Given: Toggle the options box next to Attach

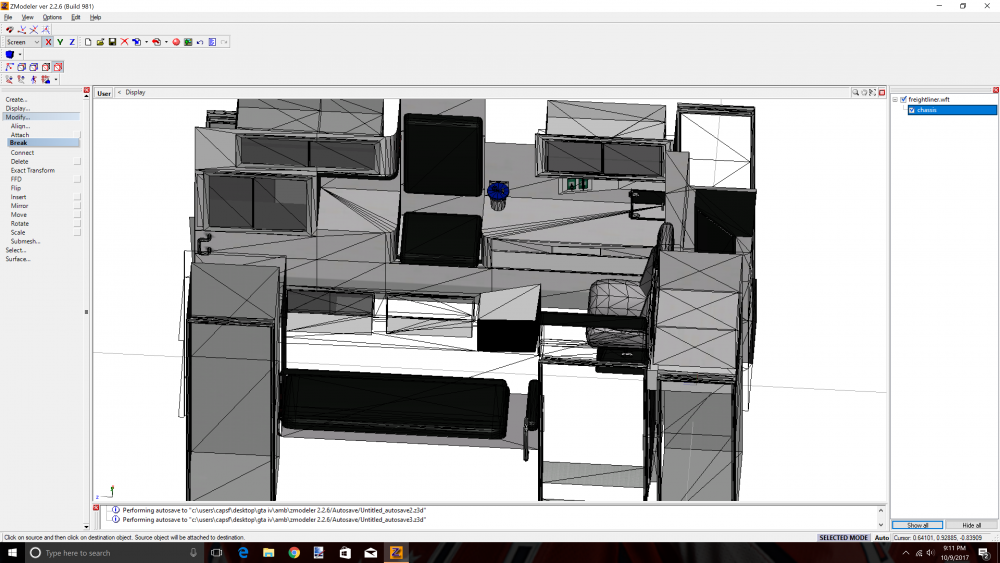Looking at the screenshot, I should pyautogui.click(x=77, y=135).
